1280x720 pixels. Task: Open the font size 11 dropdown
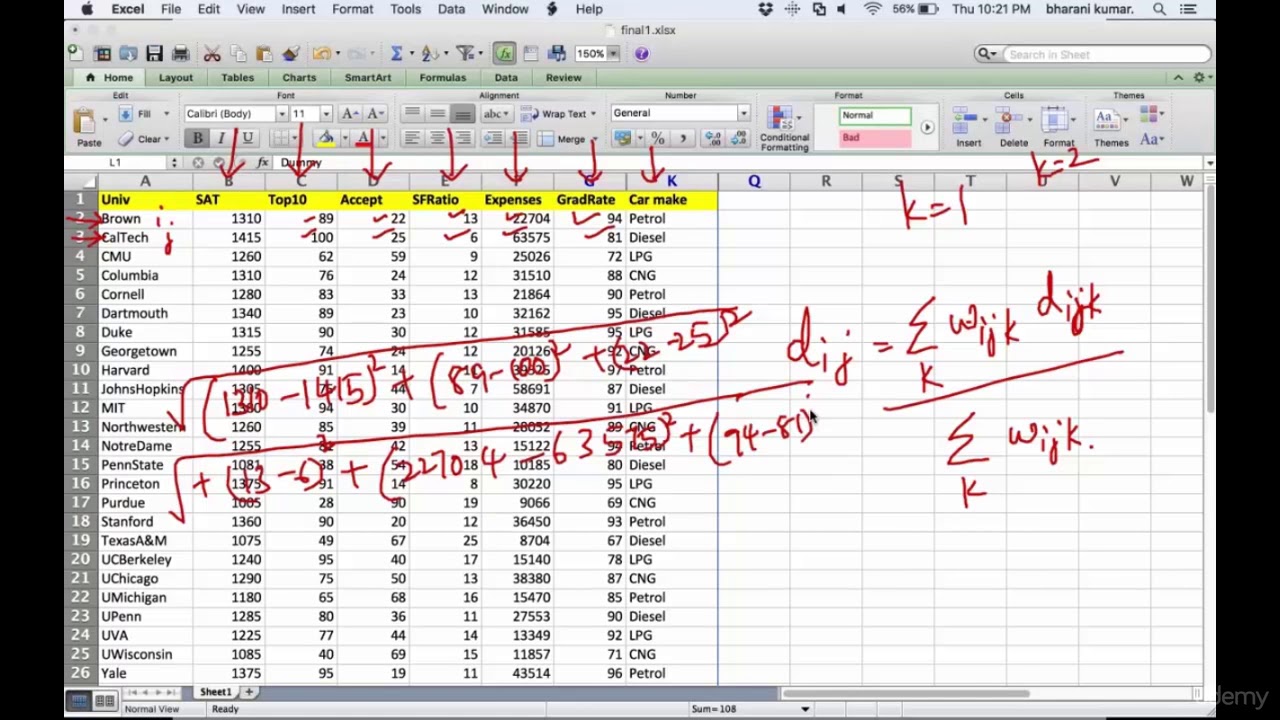(x=325, y=114)
